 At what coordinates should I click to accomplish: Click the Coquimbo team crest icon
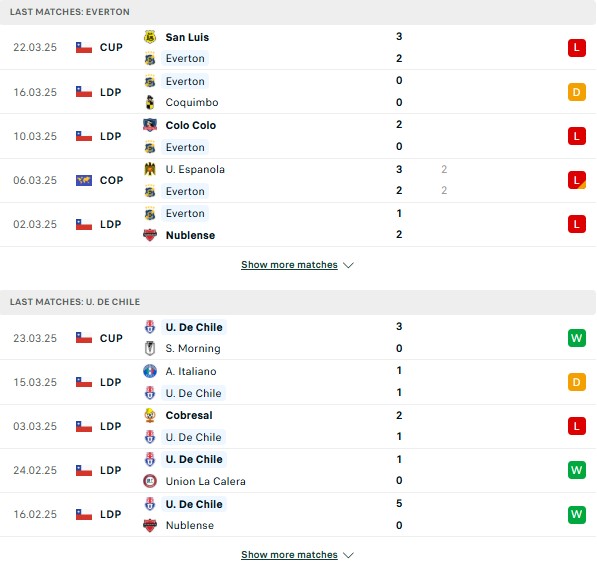tap(150, 102)
